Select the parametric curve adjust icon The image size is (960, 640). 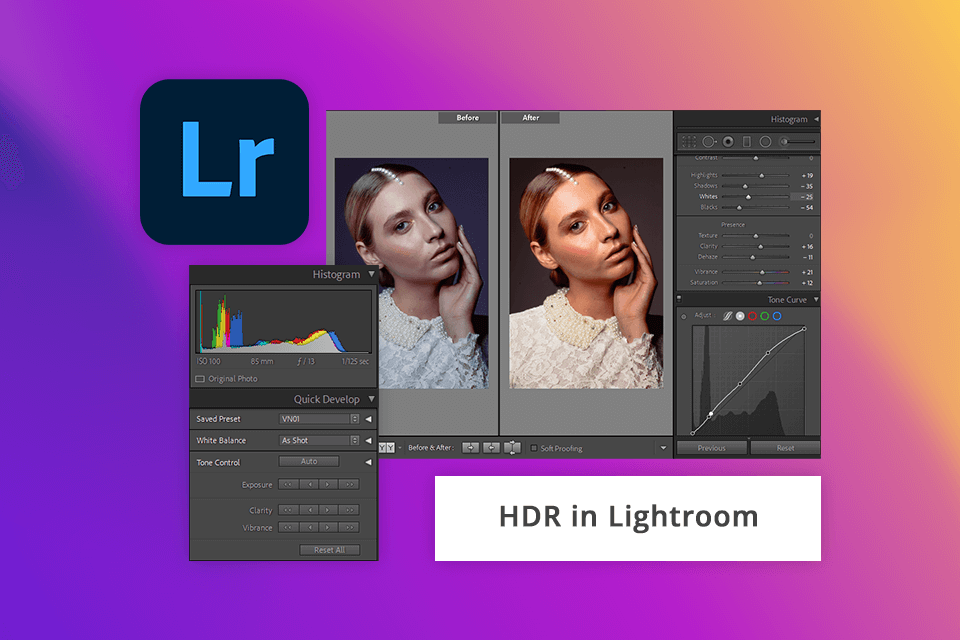point(727,316)
